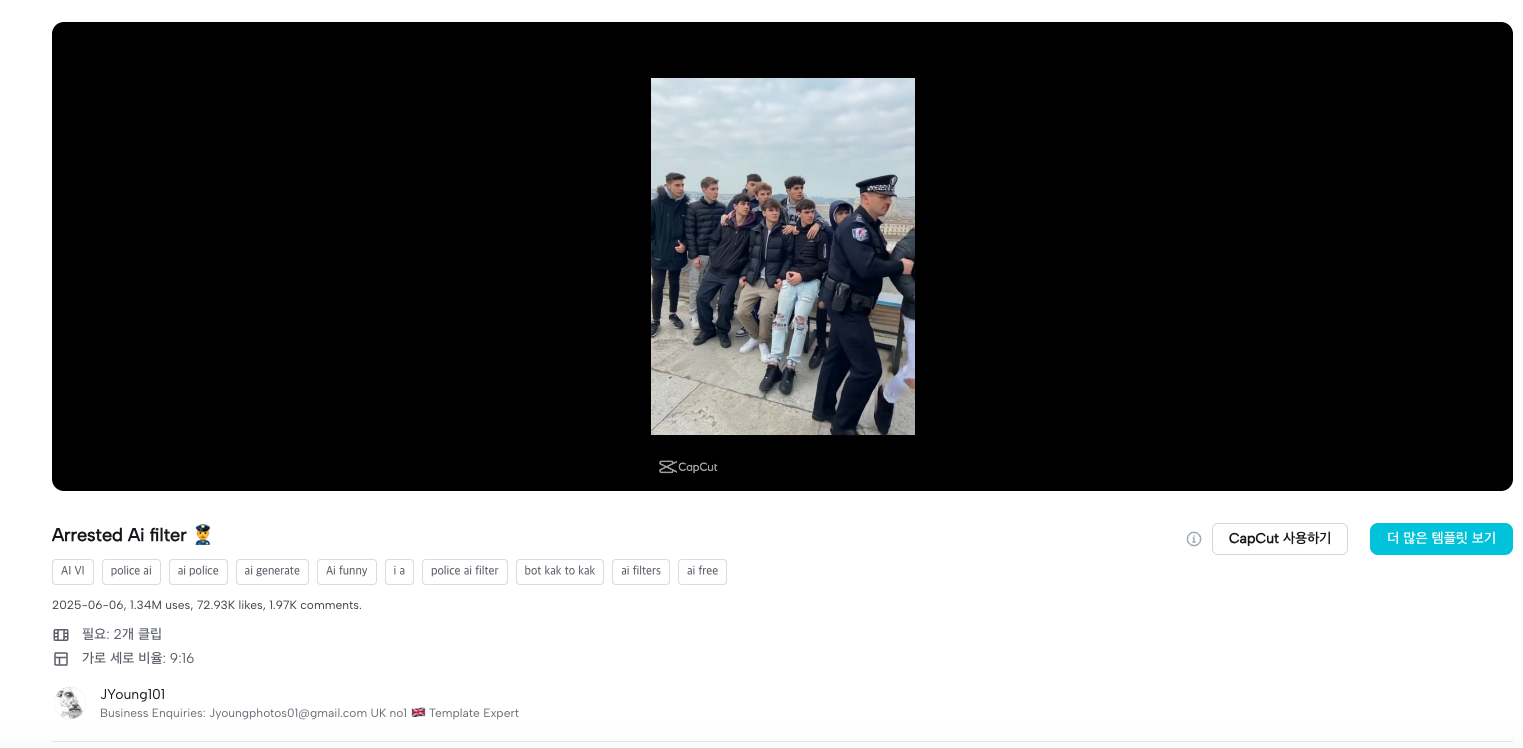The width and height of the screenshot is (1523, 748).
Task: Select the 'bot kak to kak' tag
Action: coord(560,572)
